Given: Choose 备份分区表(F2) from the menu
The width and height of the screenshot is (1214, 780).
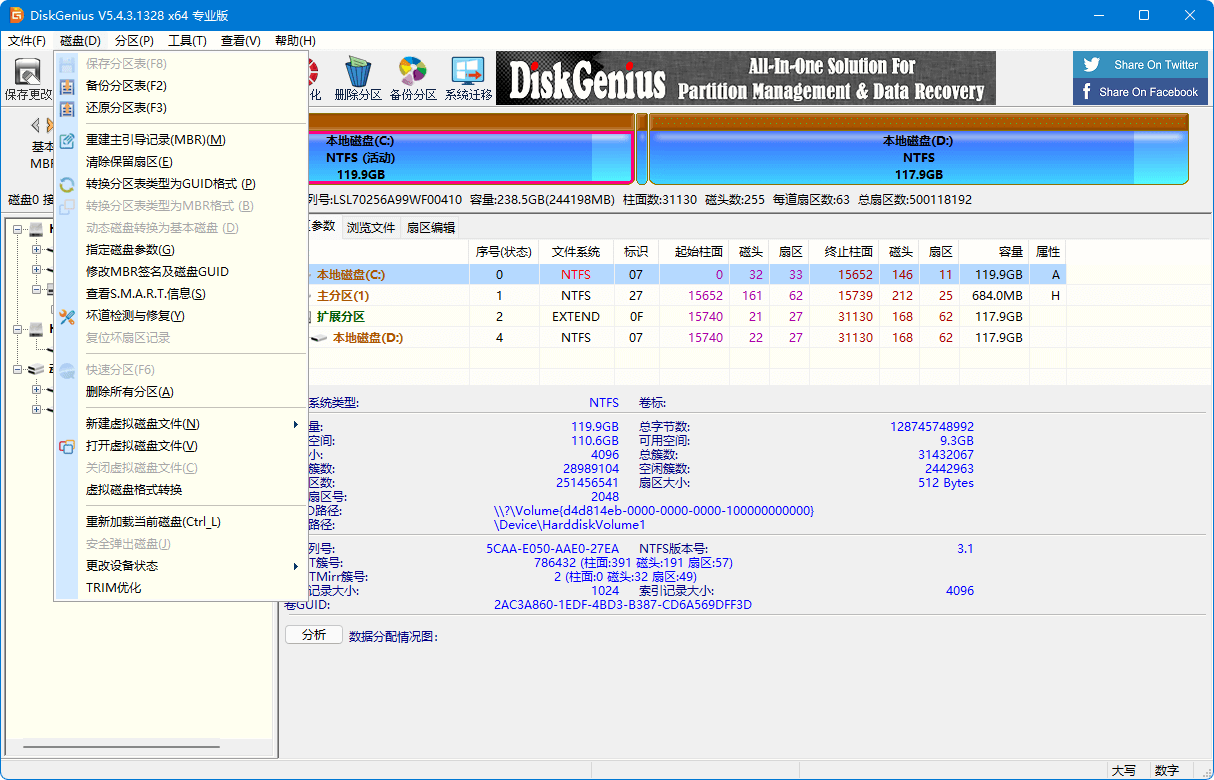Looking at the screenshot, I should click(x=180, y=86).
